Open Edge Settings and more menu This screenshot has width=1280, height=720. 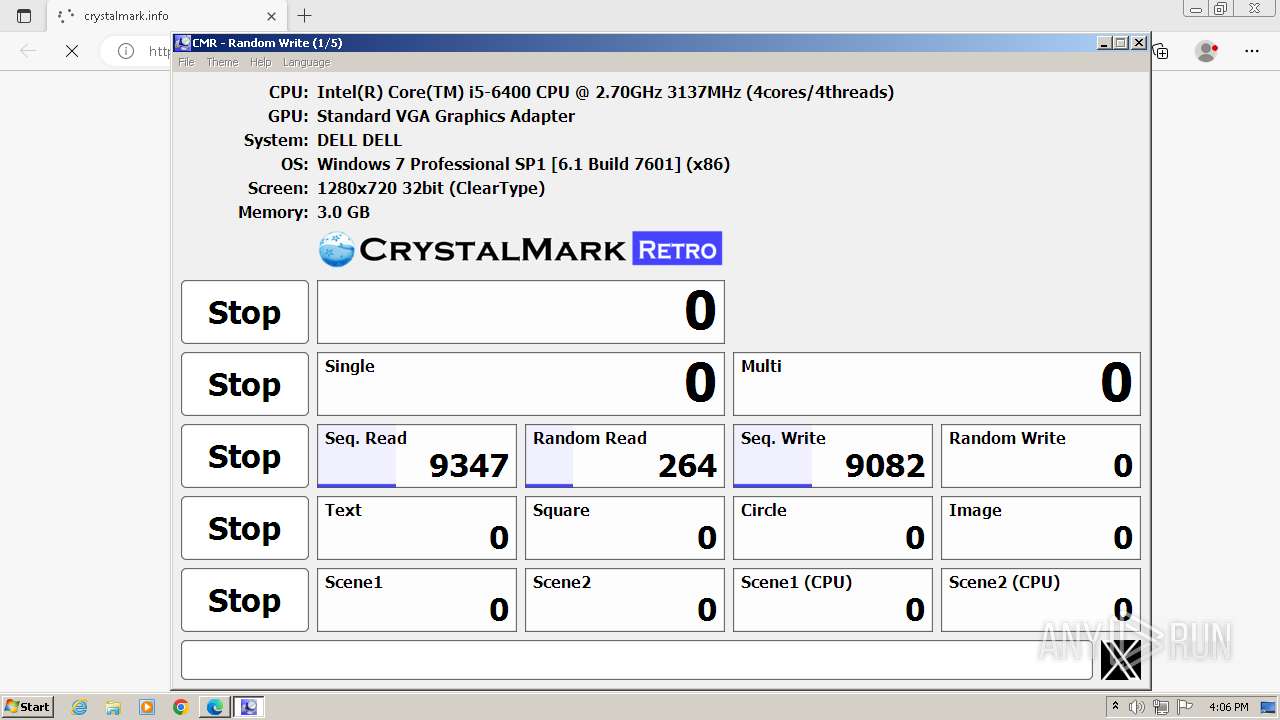[1252, 51]
